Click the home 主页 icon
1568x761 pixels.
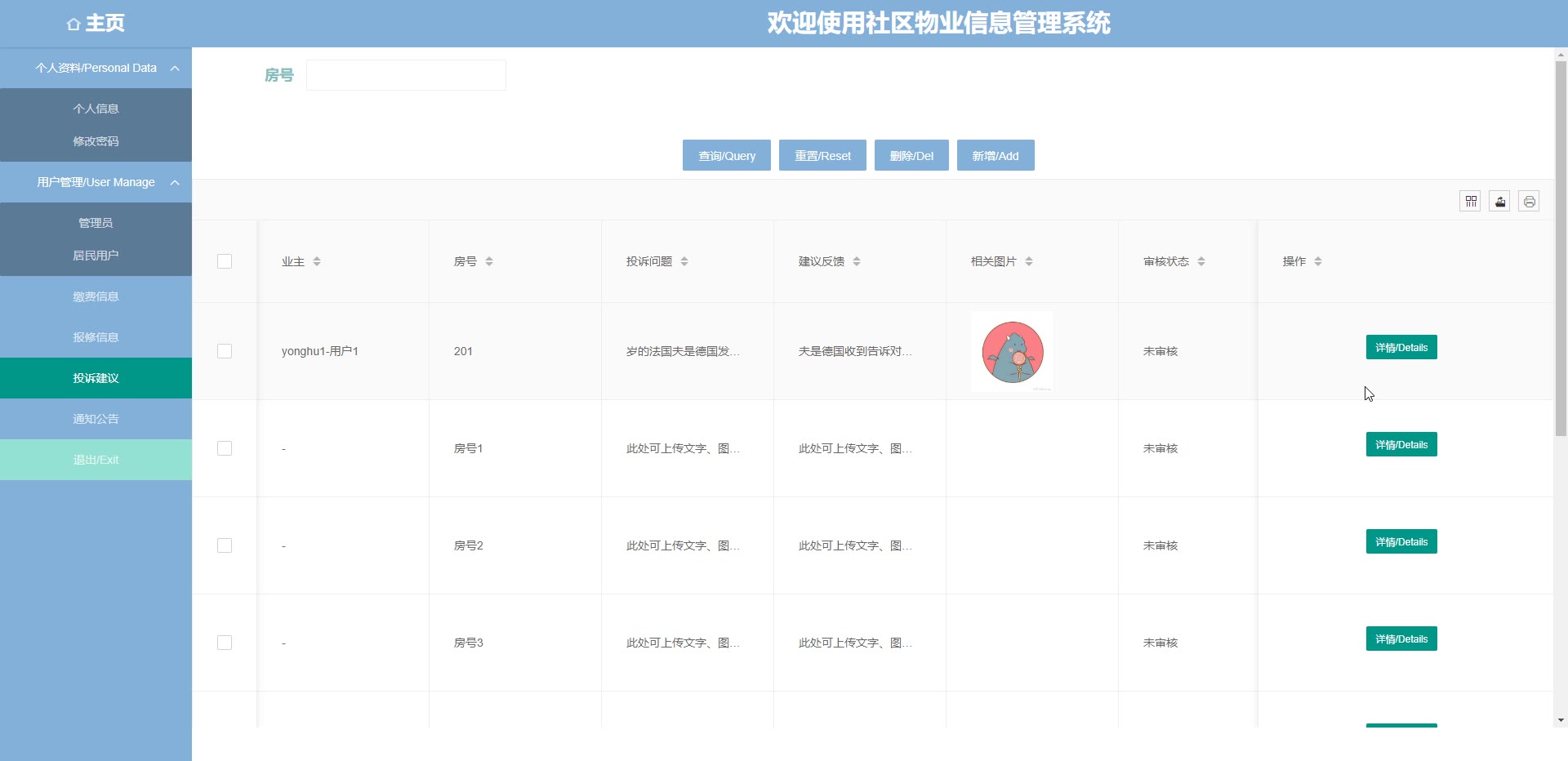[73, 24]
